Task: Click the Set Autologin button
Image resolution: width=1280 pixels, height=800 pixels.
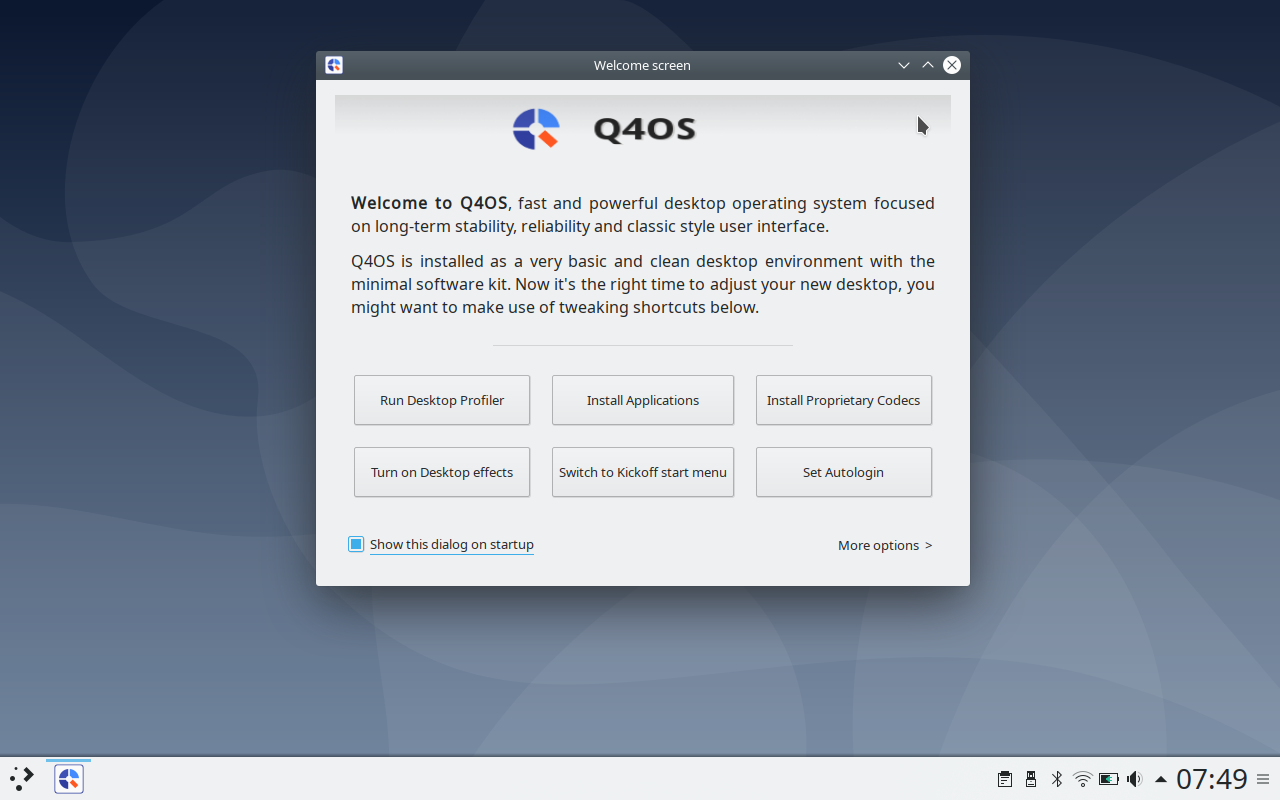Action: pyautogui.click(x=844, y=472)
